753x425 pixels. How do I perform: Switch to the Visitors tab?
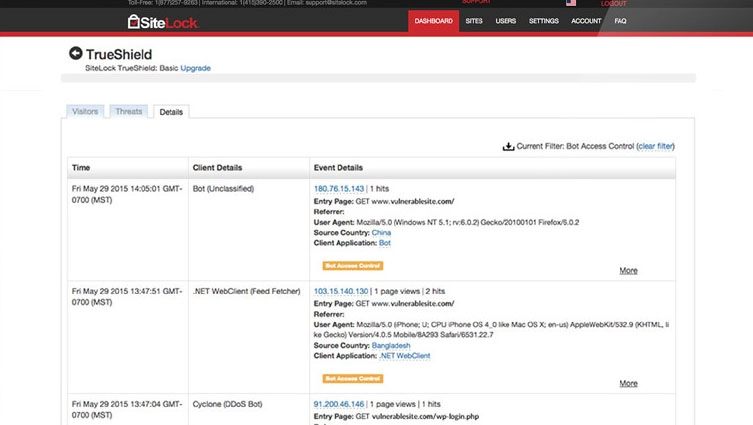(x=85, y=111)
